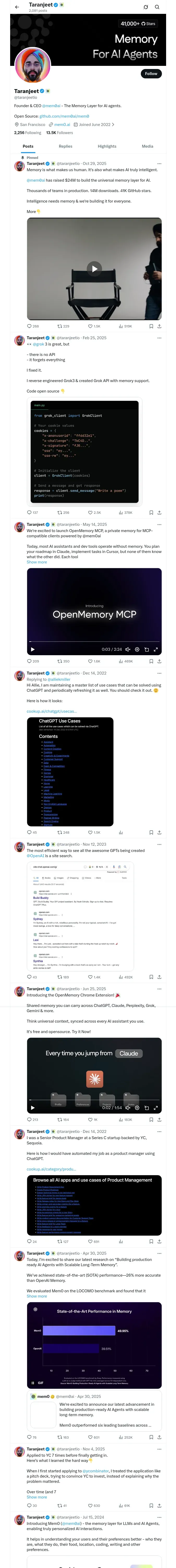176x1568 pixels.
Task: Open the github.com/mem0ai/mem0 link
Action: (x=64, y=116)
